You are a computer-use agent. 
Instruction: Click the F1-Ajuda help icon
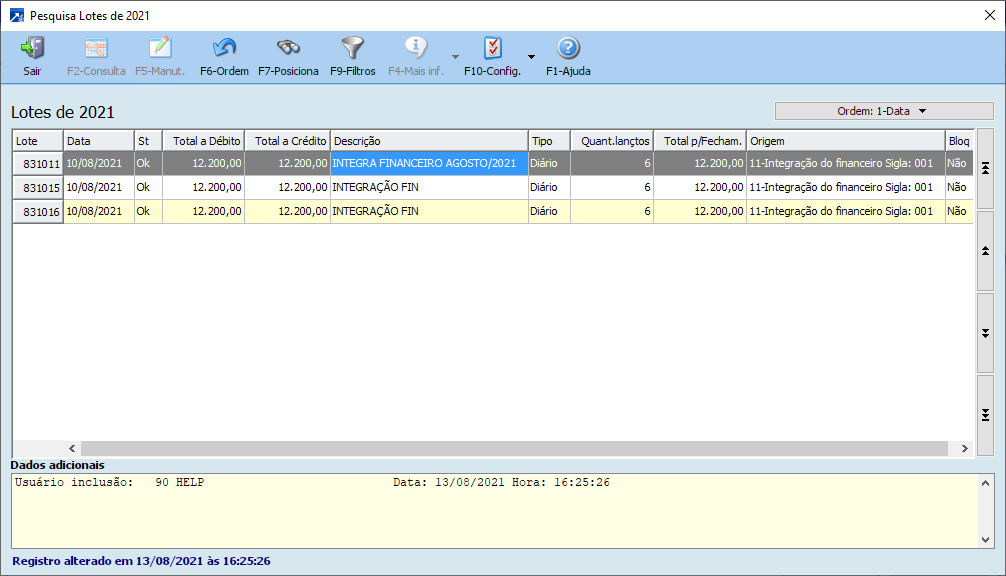pos(568,48)
